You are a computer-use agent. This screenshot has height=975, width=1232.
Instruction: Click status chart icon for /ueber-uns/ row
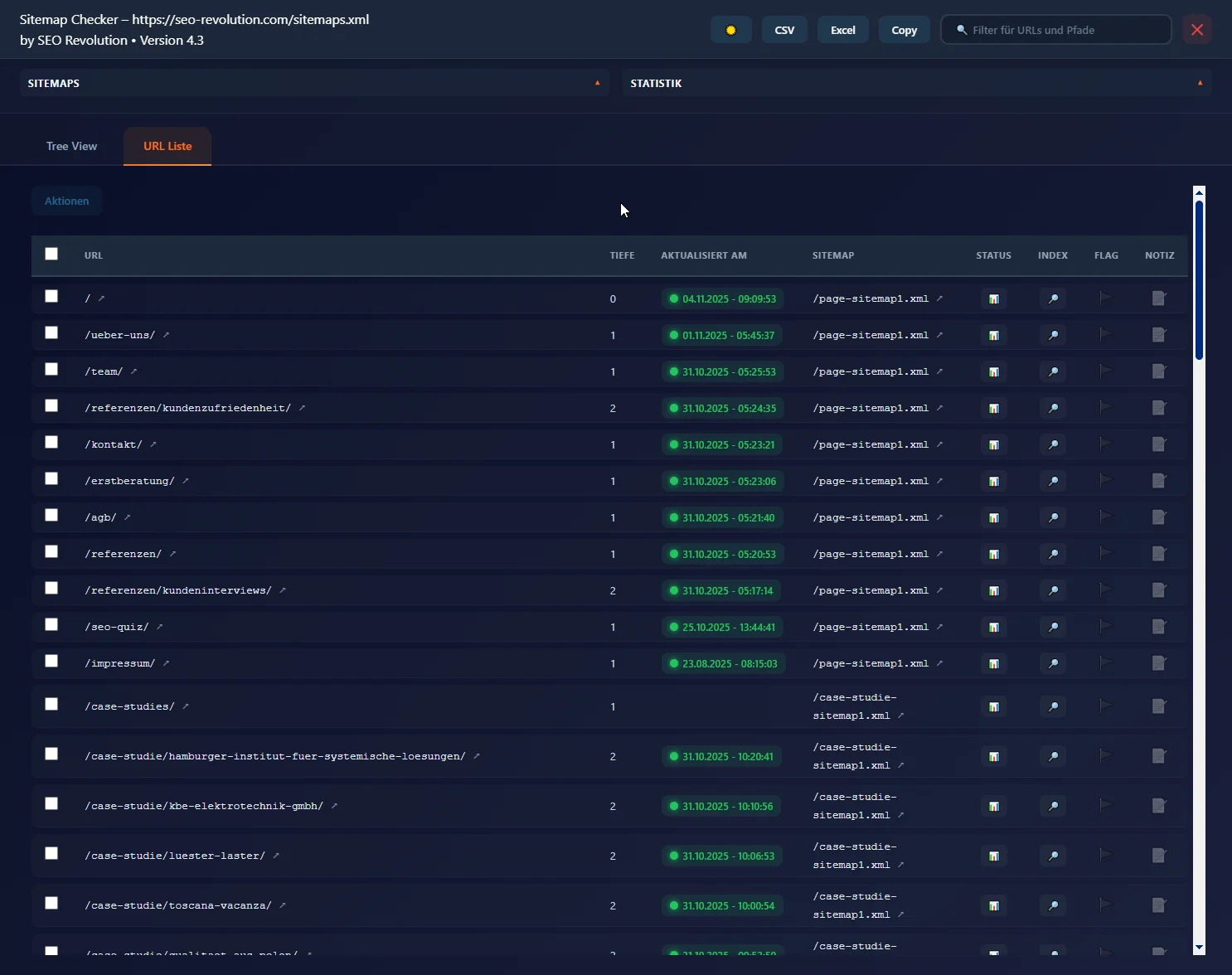point(993,336)
